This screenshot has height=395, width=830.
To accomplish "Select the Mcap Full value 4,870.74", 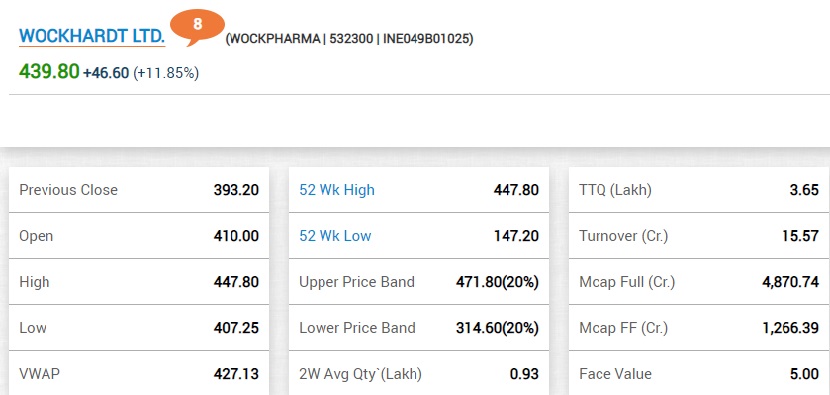I will 790,282.
